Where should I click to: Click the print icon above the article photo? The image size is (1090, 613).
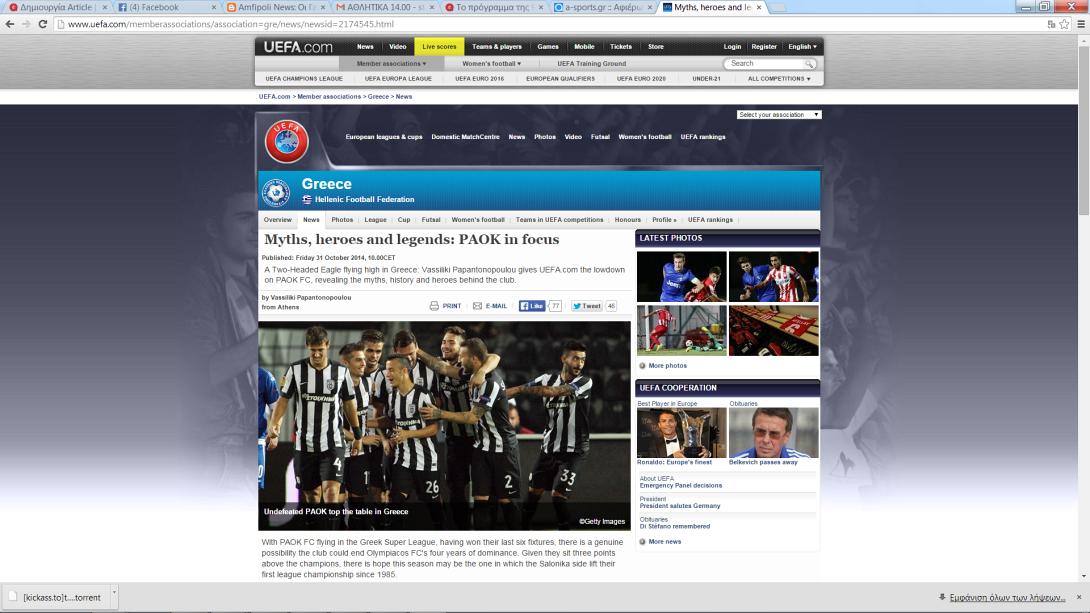click(434, 306)
